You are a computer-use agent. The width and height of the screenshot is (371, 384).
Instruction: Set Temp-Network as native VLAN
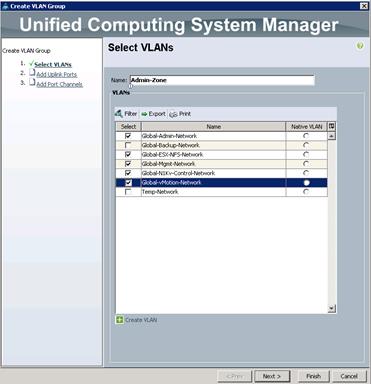[x=306, y=192]
